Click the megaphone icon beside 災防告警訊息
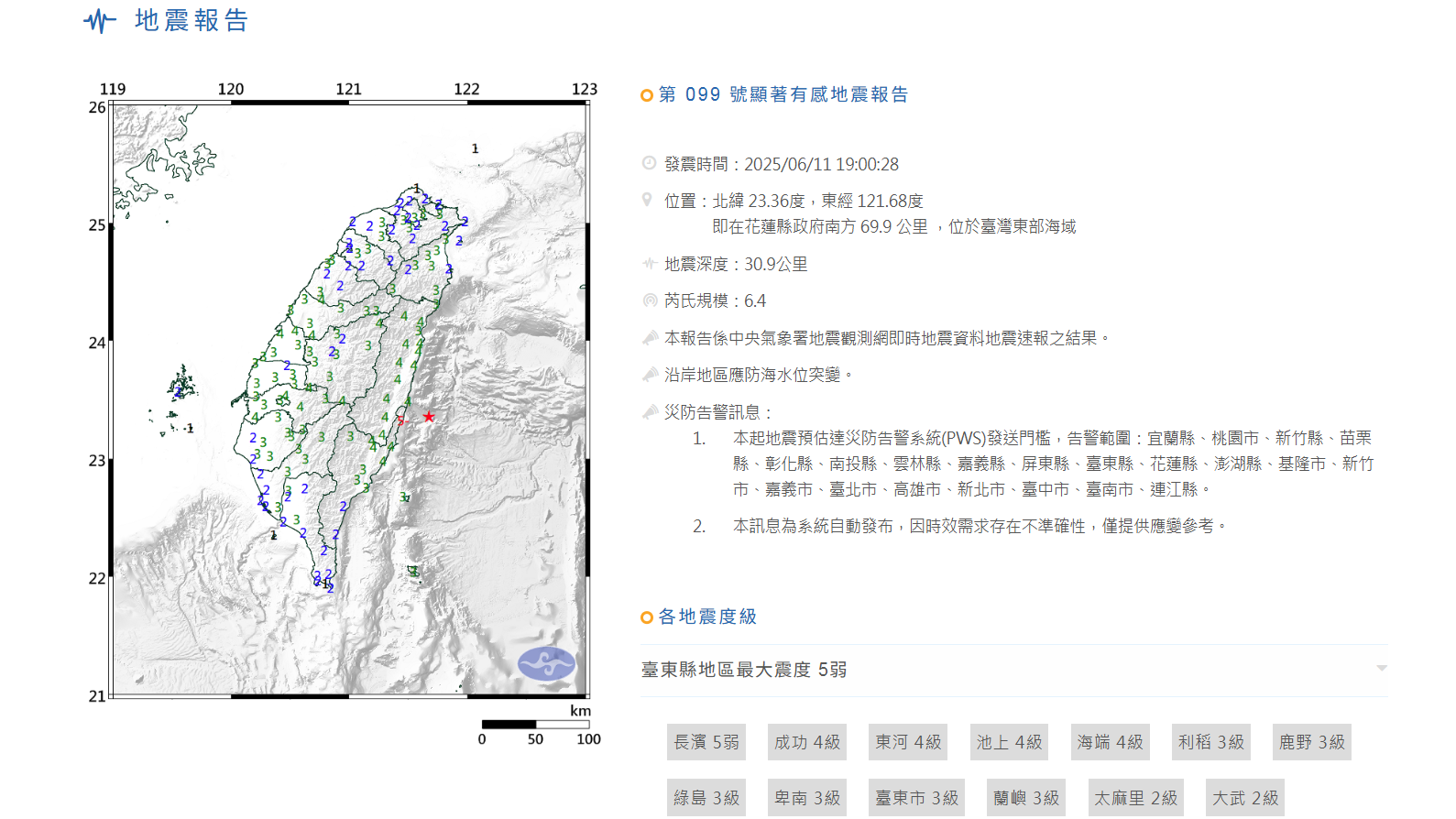Image resolution: width=1456 pixels, height=819 pixels. point(650,412)
